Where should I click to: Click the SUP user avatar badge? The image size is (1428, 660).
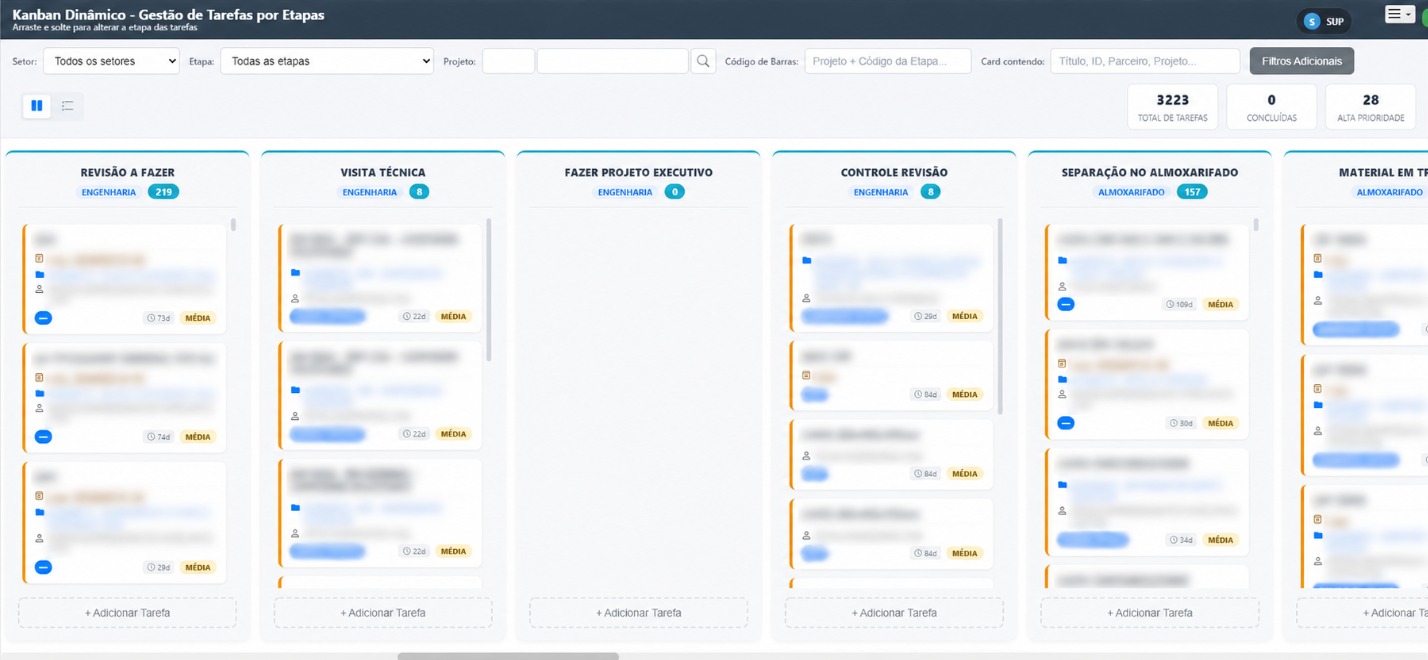tap(1324, 21)
